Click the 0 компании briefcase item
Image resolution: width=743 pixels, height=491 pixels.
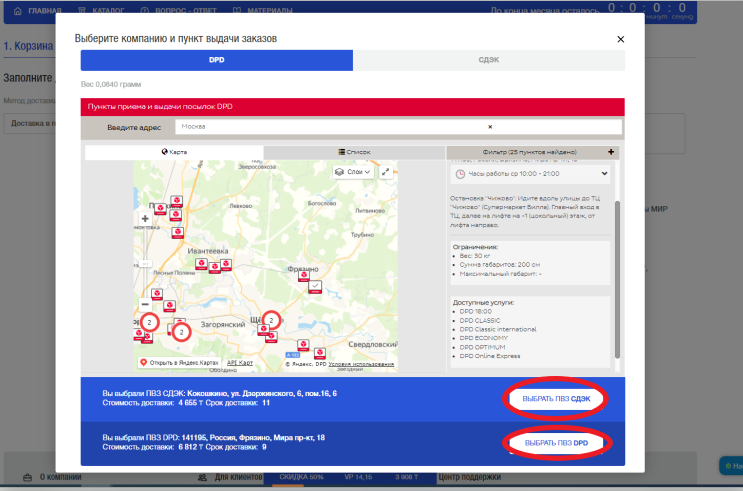[x=53, y=477]
